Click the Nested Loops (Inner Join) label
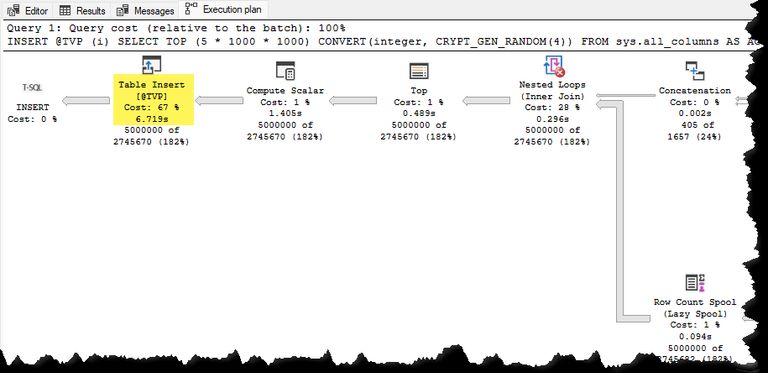 pos(552,91)
